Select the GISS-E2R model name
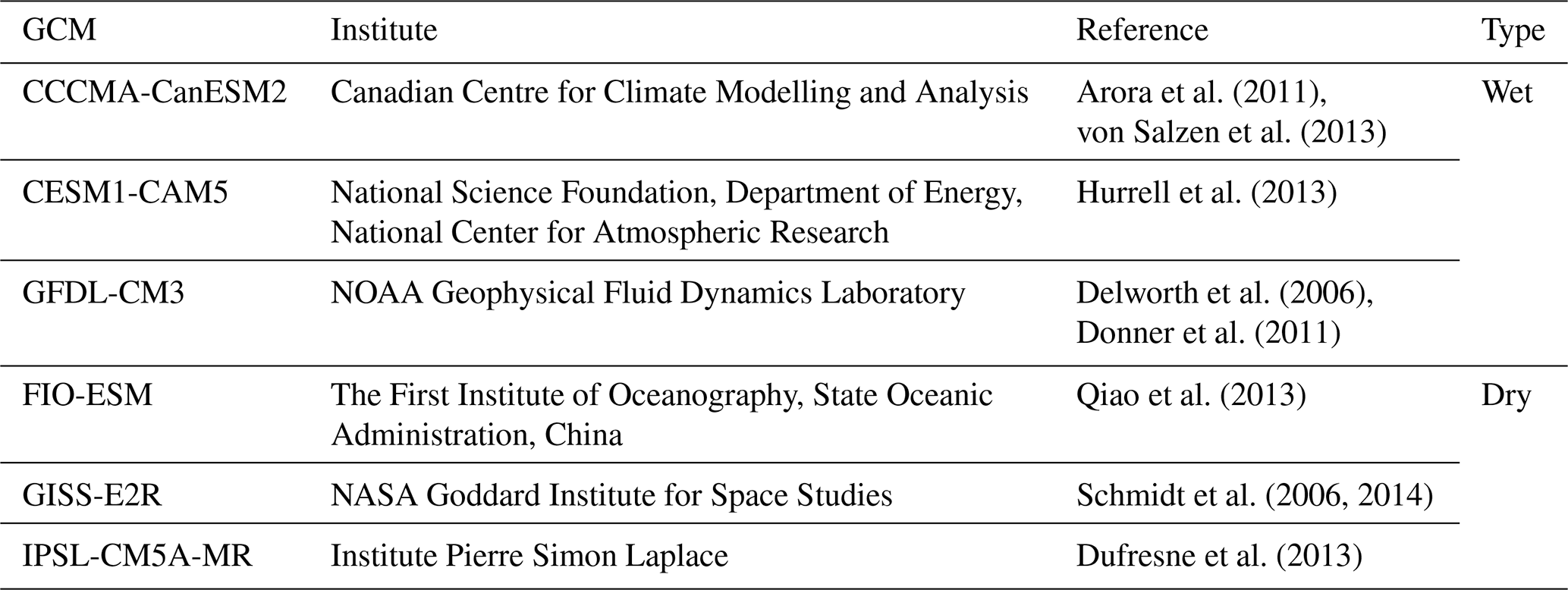The width and height of the screenshot is (1568, 590). click(x=92, y=496)
